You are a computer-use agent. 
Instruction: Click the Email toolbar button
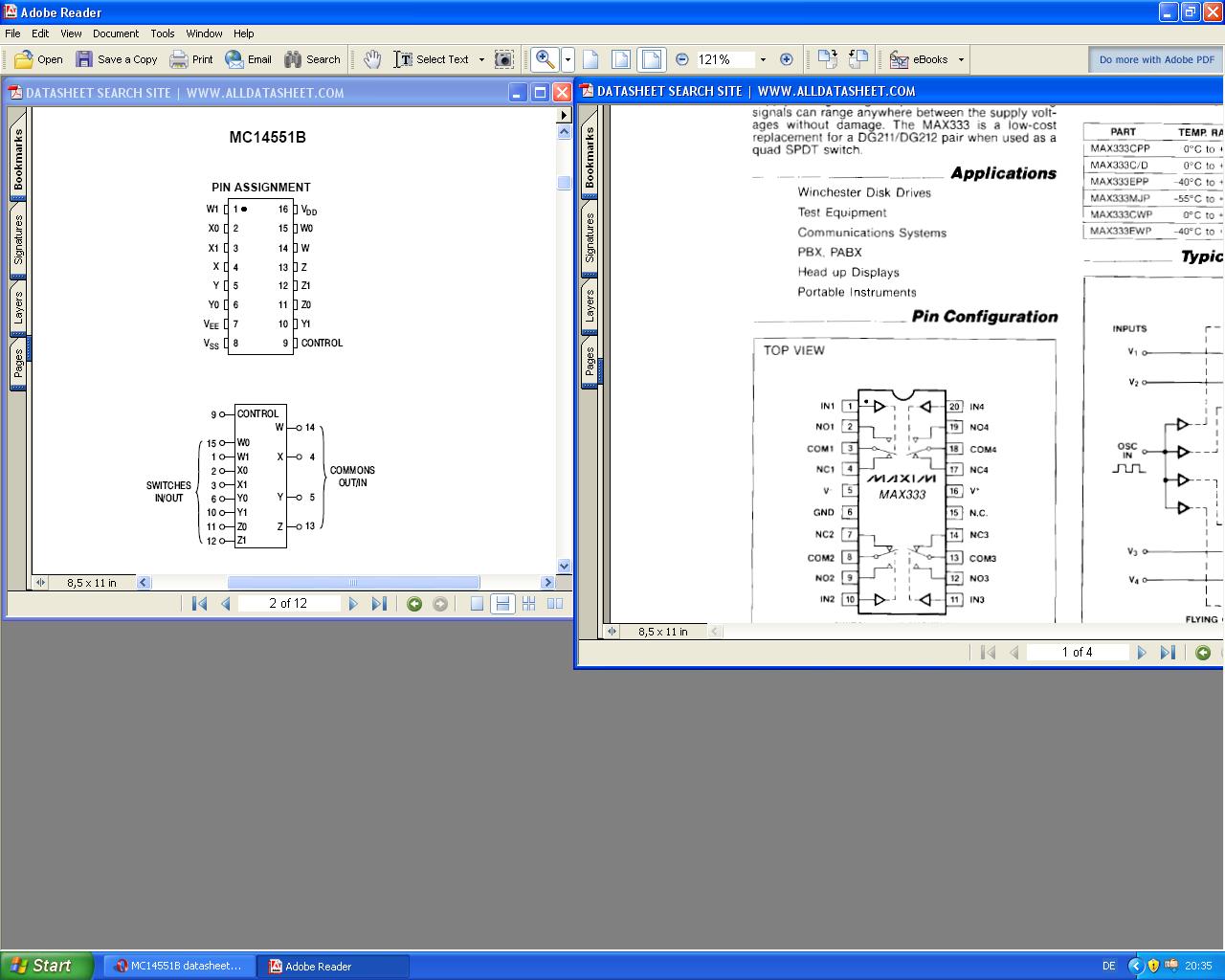pos(249,59)
